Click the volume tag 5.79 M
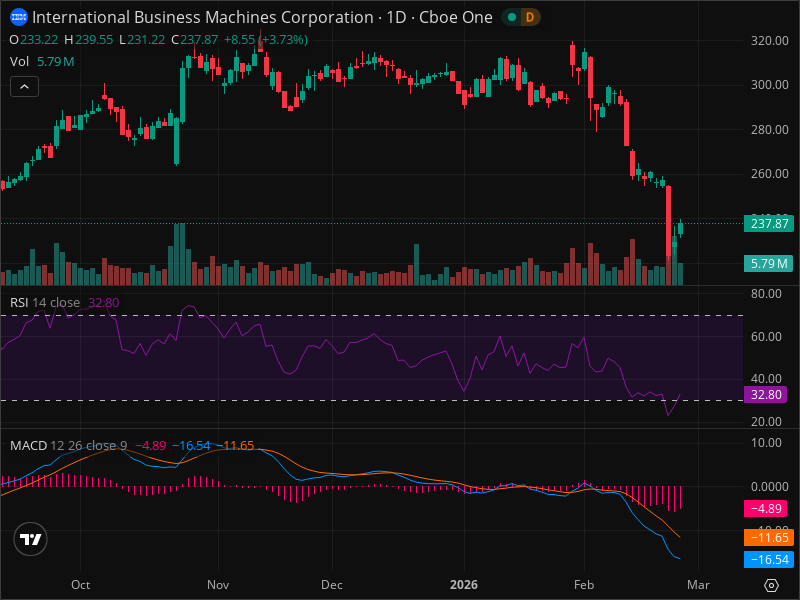 [x=769, y=263]
